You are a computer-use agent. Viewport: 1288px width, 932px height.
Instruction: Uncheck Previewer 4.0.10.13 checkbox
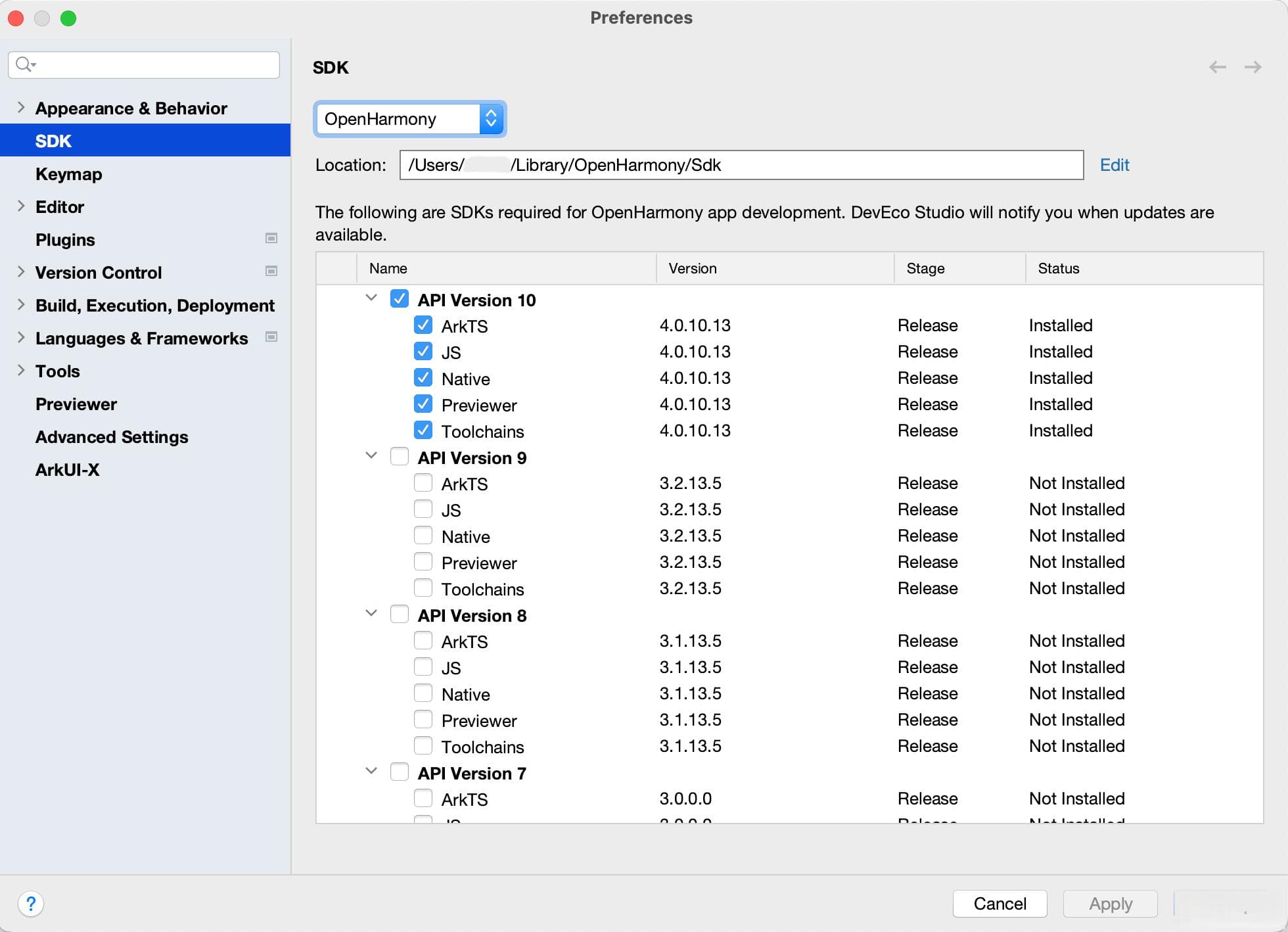423,404
